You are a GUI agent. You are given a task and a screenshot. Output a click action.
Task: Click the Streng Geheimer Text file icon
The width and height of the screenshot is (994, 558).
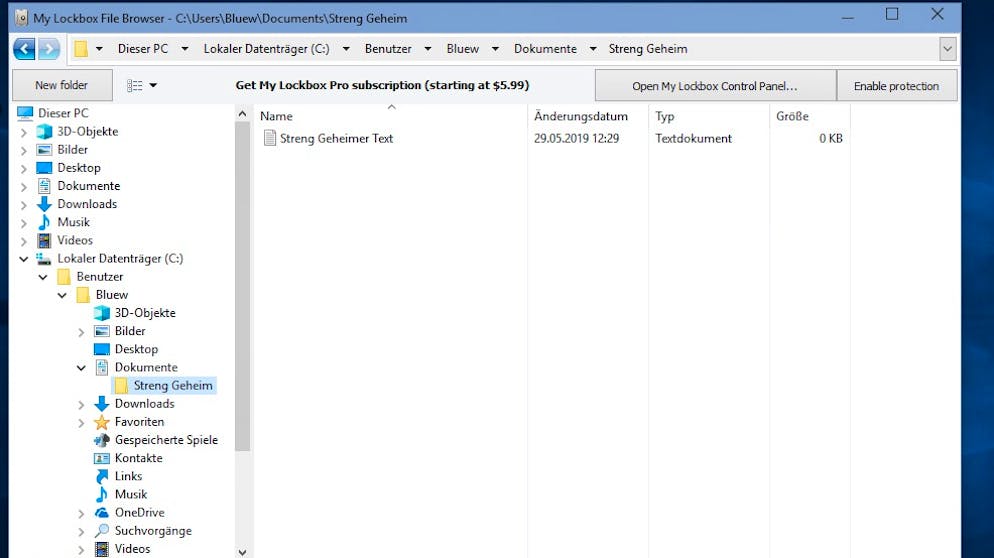pos(270,138)
